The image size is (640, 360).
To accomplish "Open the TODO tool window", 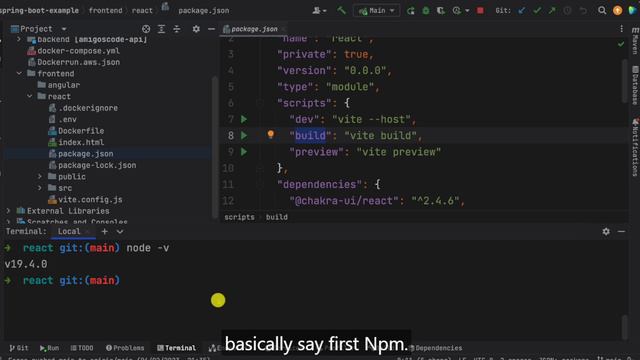I will pos(82,348).
